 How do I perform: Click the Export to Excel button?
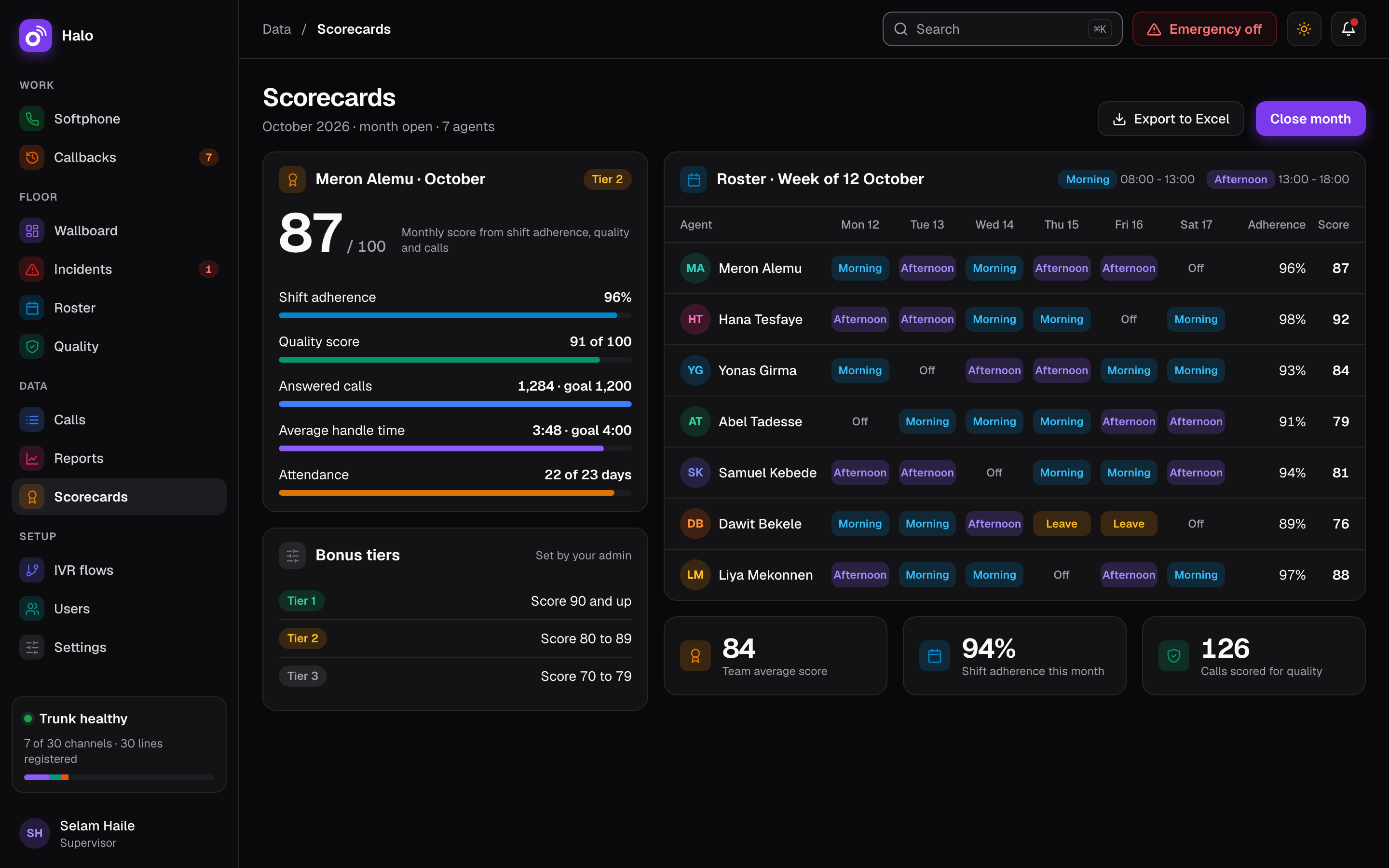[x=1171, y=119]
